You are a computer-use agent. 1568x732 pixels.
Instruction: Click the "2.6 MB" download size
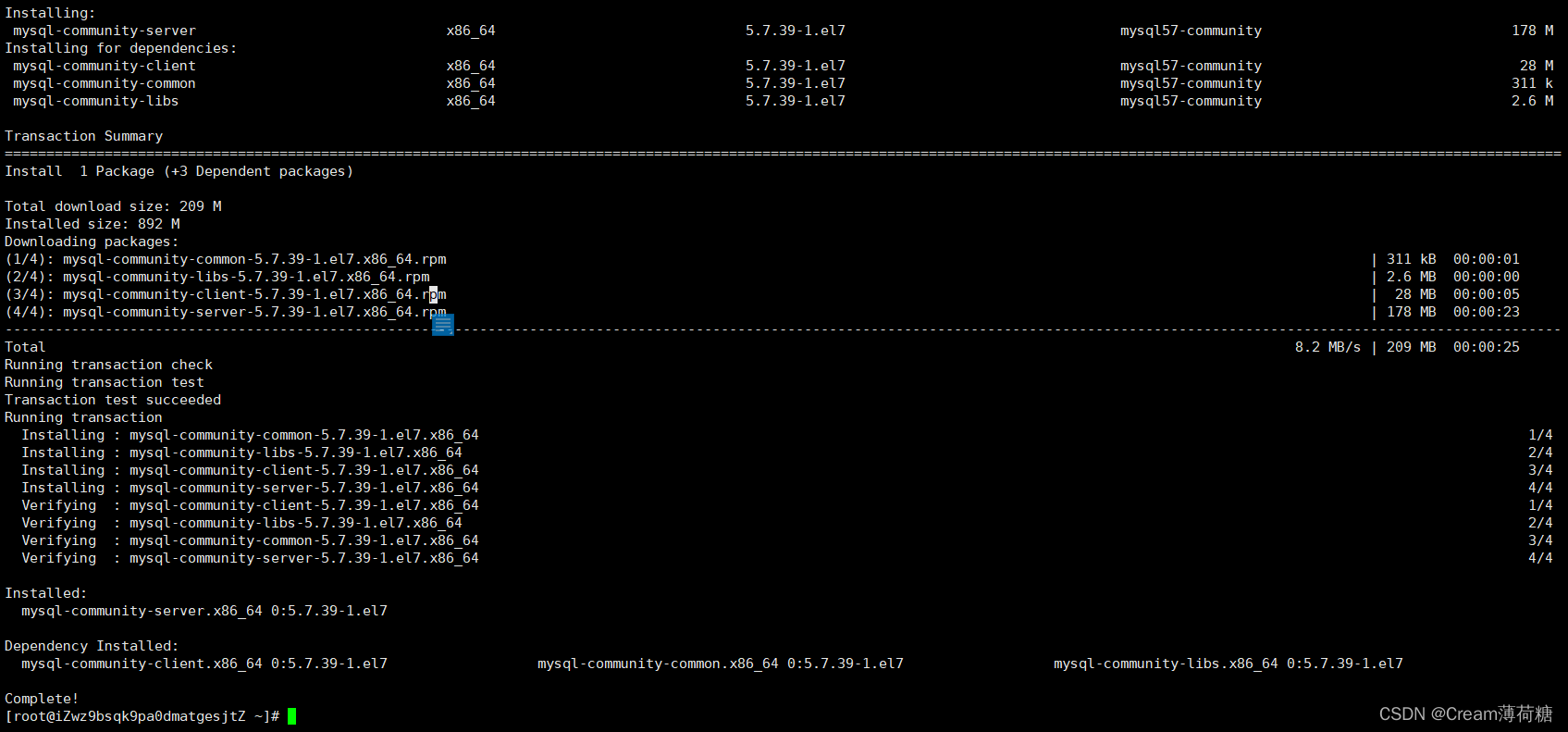pyautogui.click(x=1412, y=277)
